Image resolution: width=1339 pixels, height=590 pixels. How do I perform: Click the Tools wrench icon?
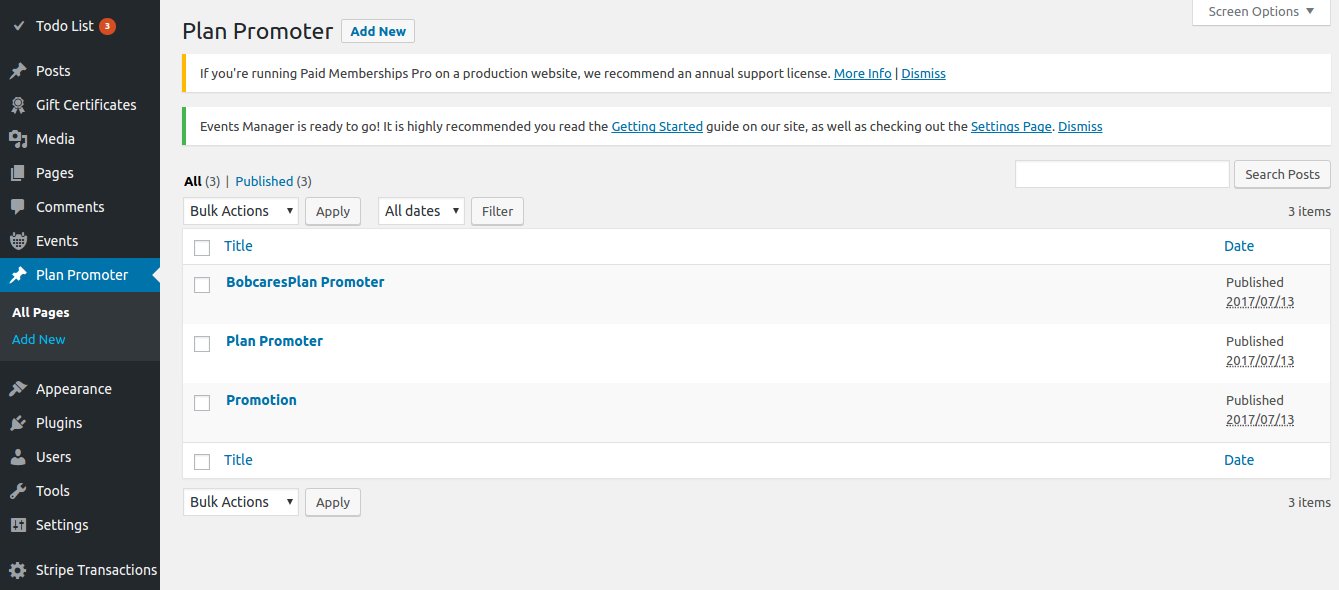(18, 491)
